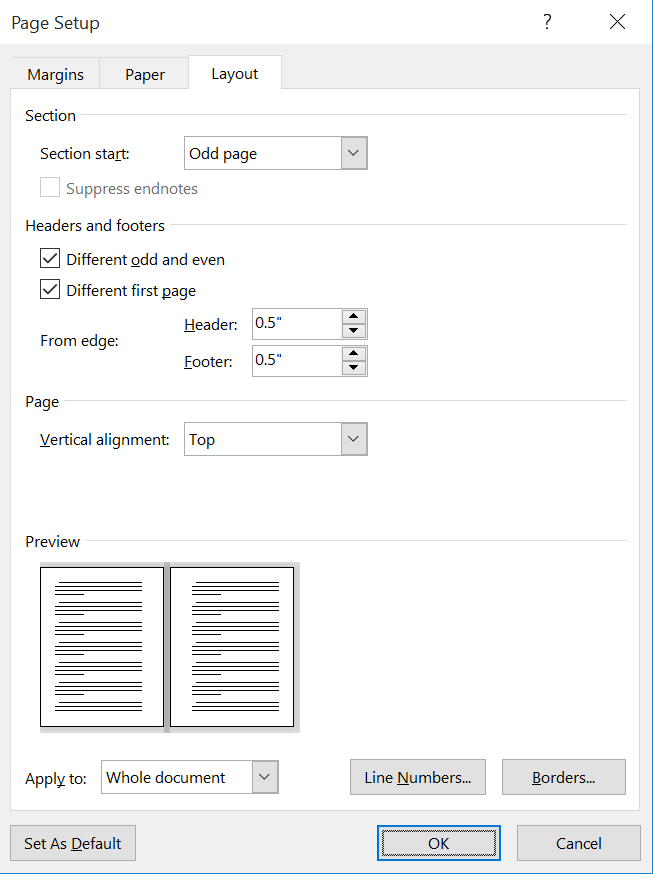
Task: Close the Page Setup dialog
Action: (x=617, y=22)
